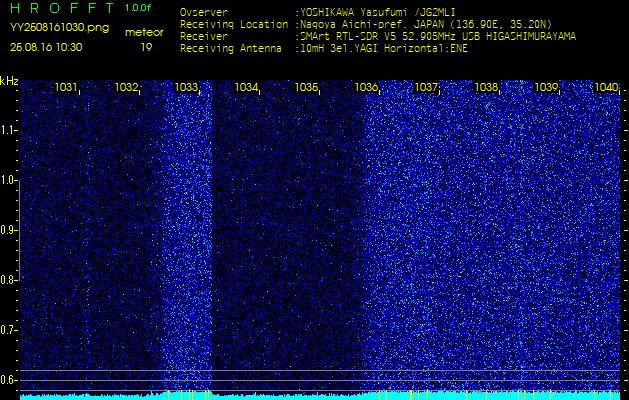Select the date and time stamp ending 10:30
The height and width of the screenshot is (400, 629).
click(x=46, y=47)
